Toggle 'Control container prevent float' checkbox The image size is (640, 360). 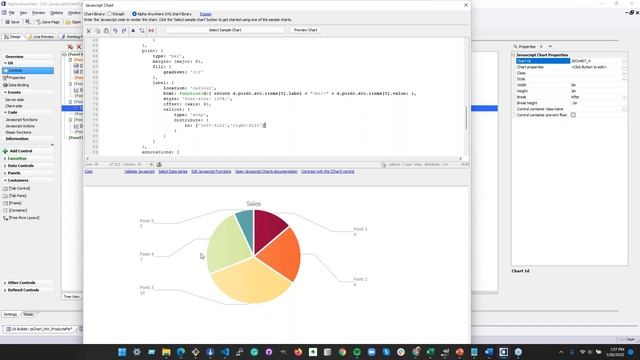pos(573,115)
